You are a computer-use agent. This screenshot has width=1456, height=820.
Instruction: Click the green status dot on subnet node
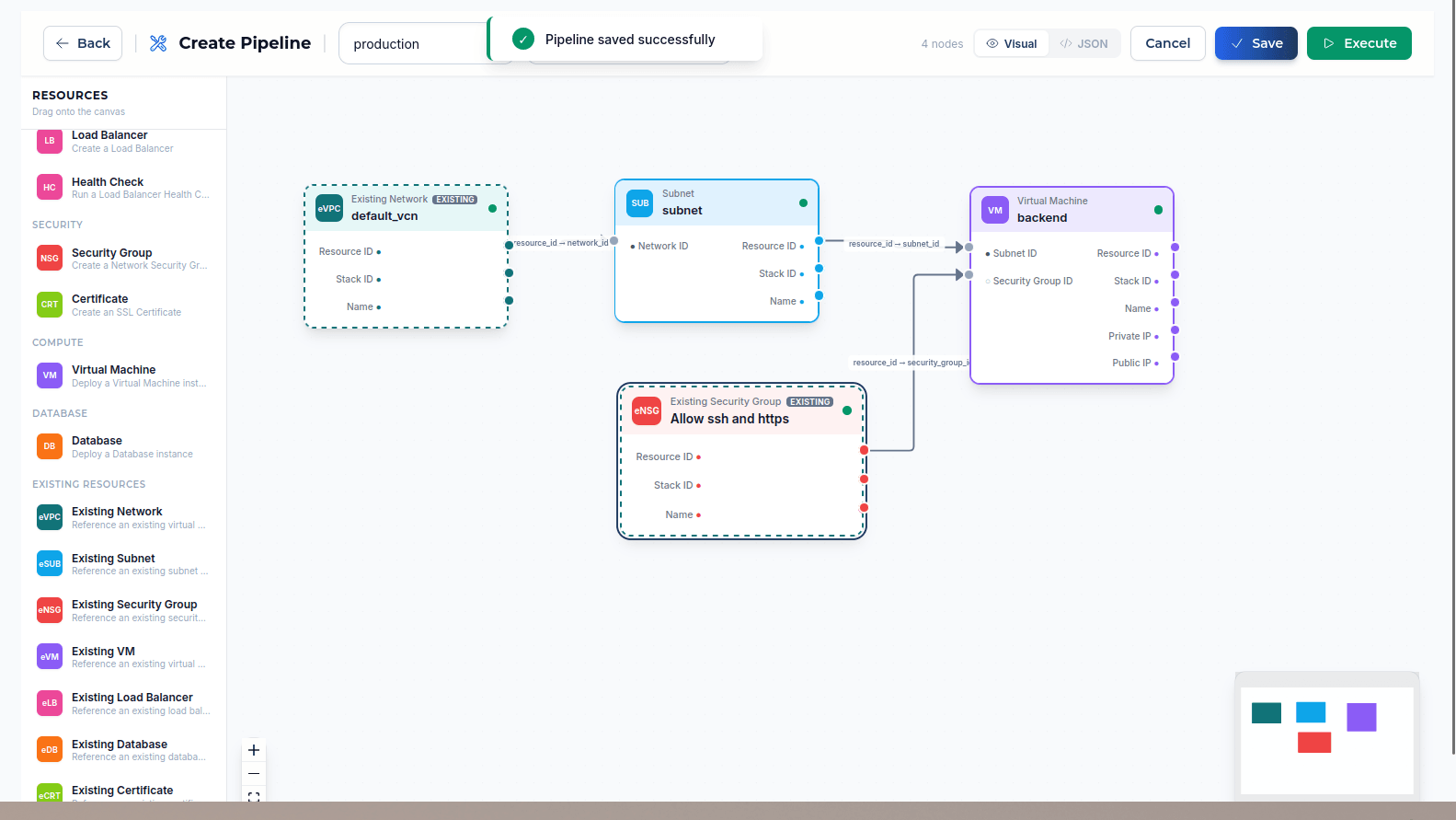pyautogui.click(x=803, y=202)
